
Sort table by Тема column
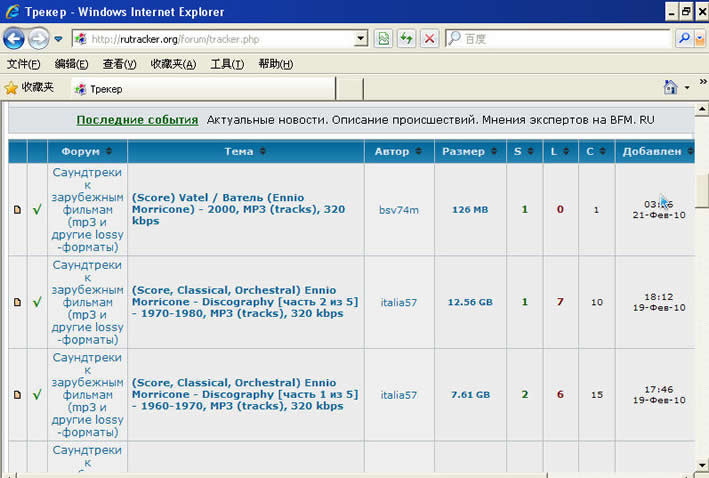[246, 151]
